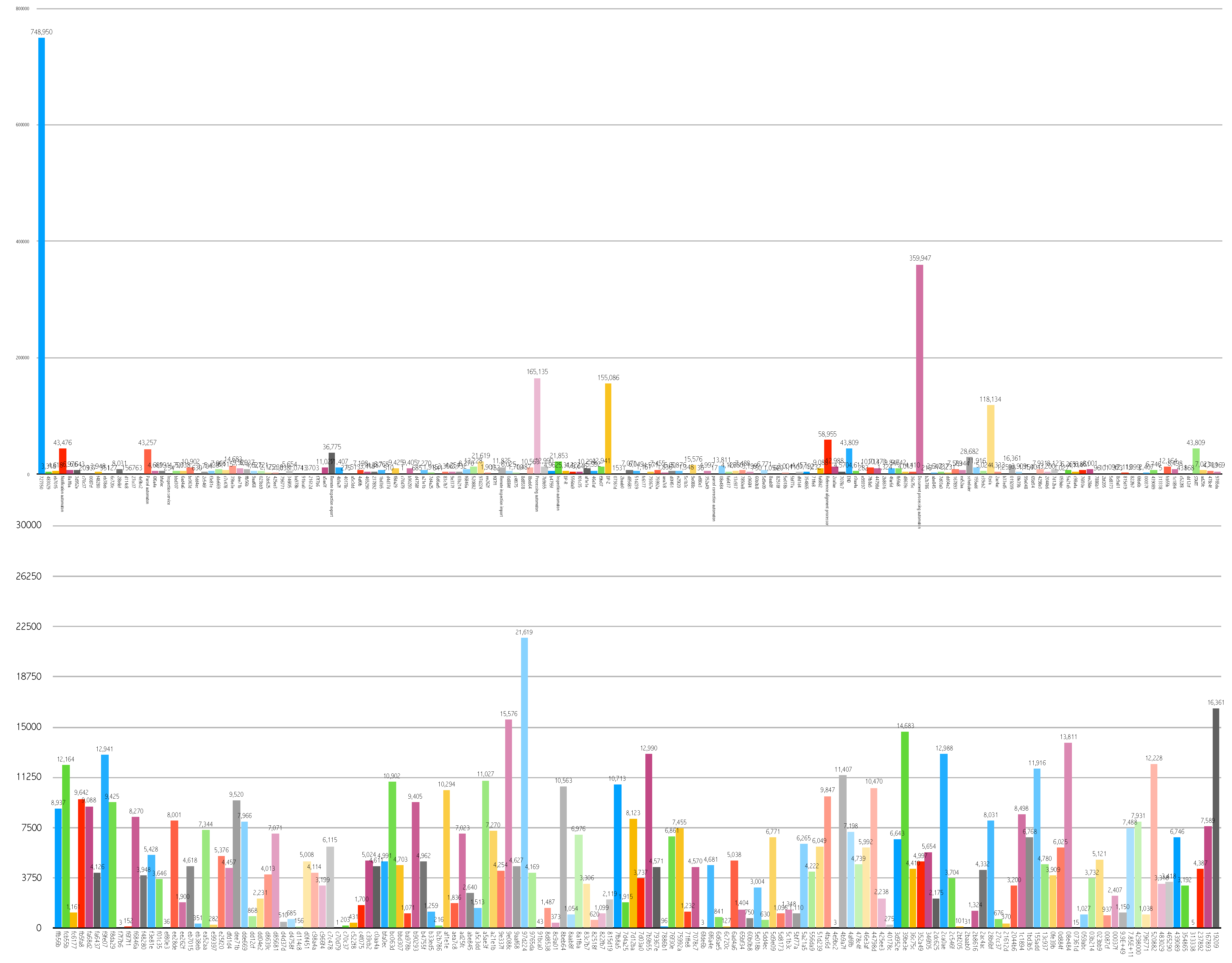The image size is (1232, 963).
Task: Click the green 12,164 bar in lower chart
Action: coord(66,846)
